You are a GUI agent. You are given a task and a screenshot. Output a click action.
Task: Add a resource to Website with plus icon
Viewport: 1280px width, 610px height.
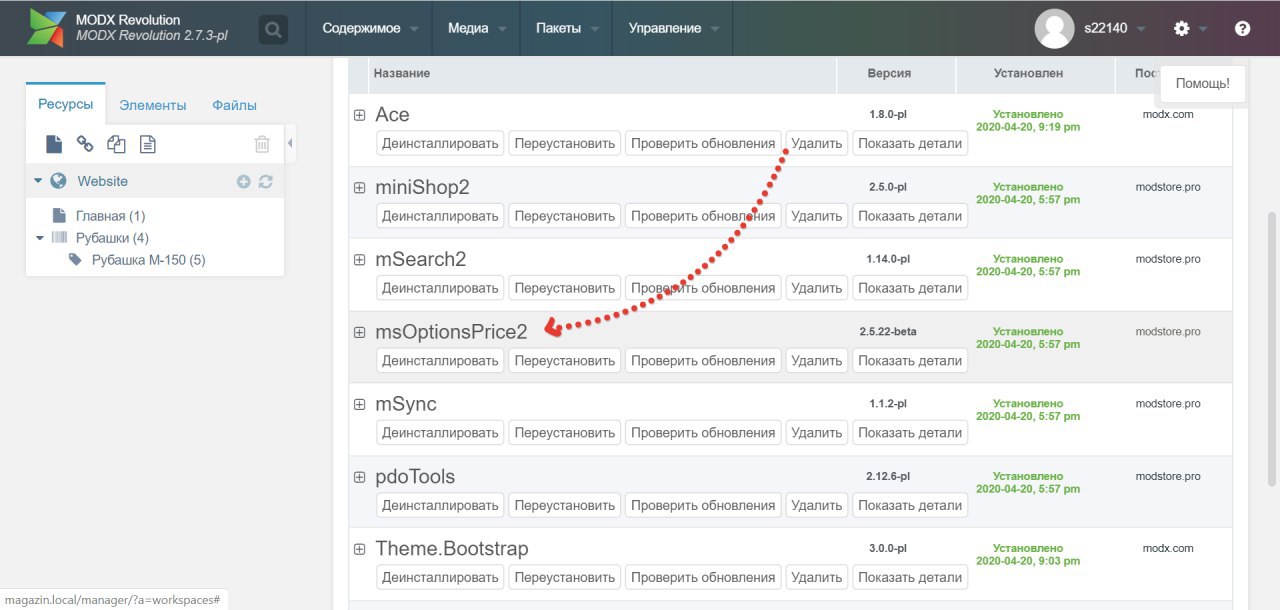(x=243, y=181)
